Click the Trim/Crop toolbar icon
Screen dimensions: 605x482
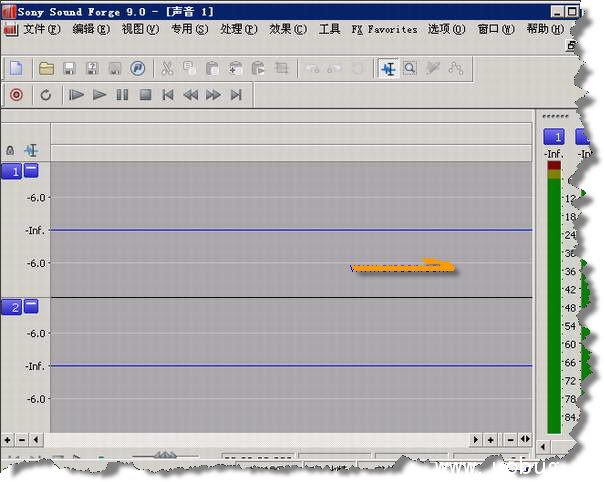[282, 69]
